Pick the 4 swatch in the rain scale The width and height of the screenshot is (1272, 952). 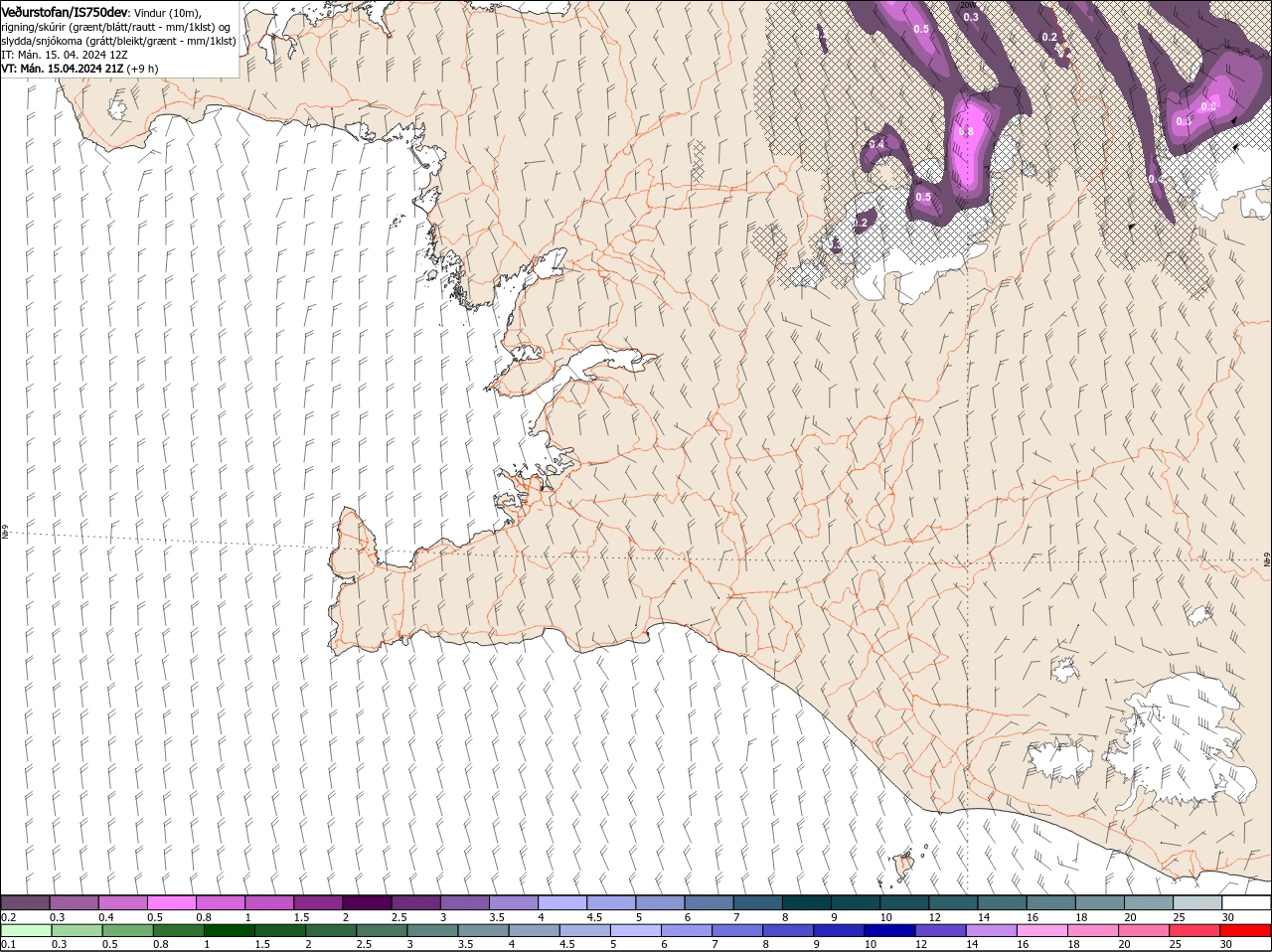pos(535,931)
